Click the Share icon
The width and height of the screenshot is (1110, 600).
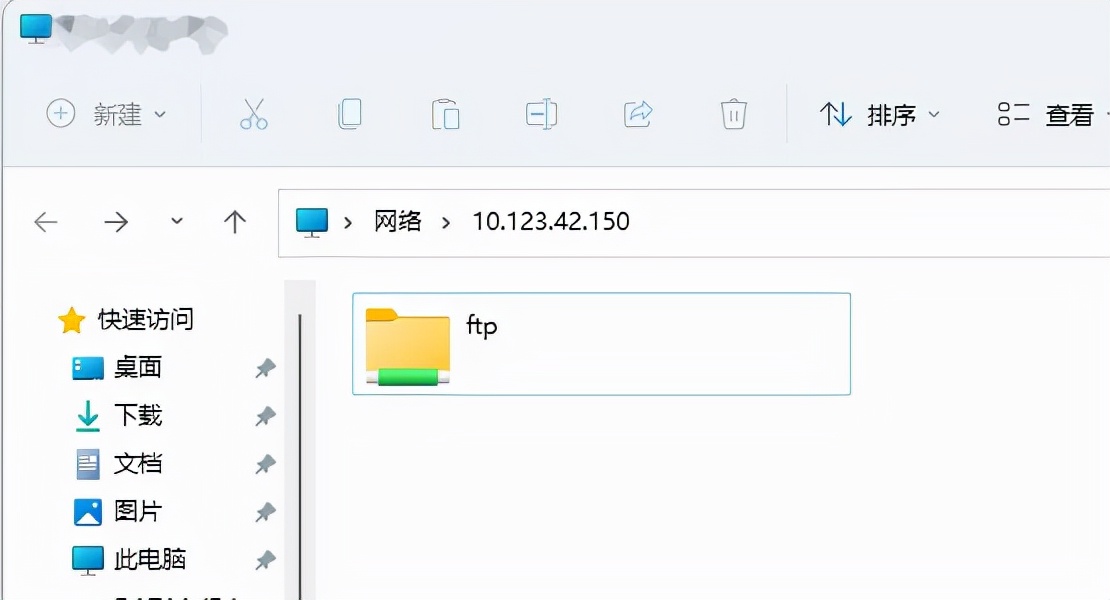coord(637,114)
